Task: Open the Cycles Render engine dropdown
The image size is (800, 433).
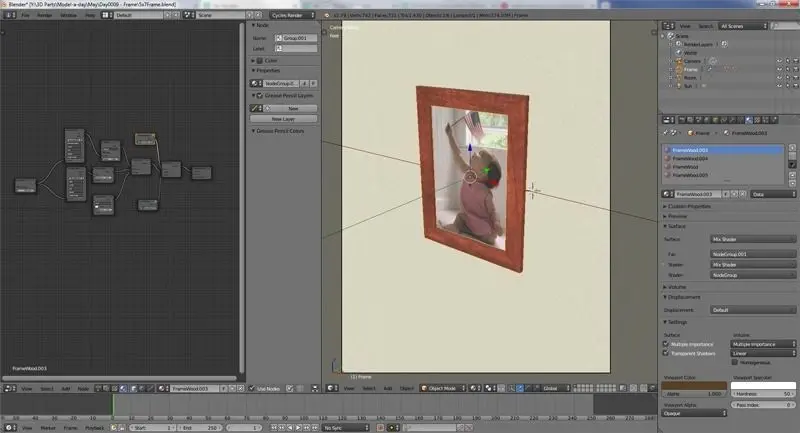Action: [293, 15]
